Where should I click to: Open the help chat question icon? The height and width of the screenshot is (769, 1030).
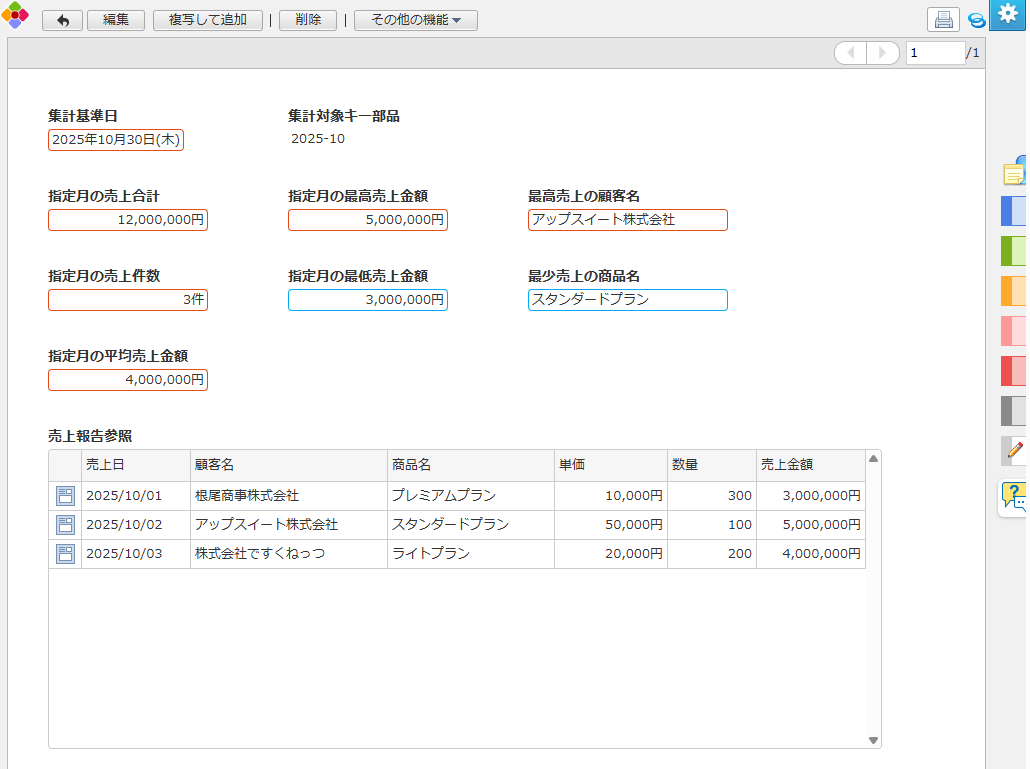click(x=1013, y=497)
